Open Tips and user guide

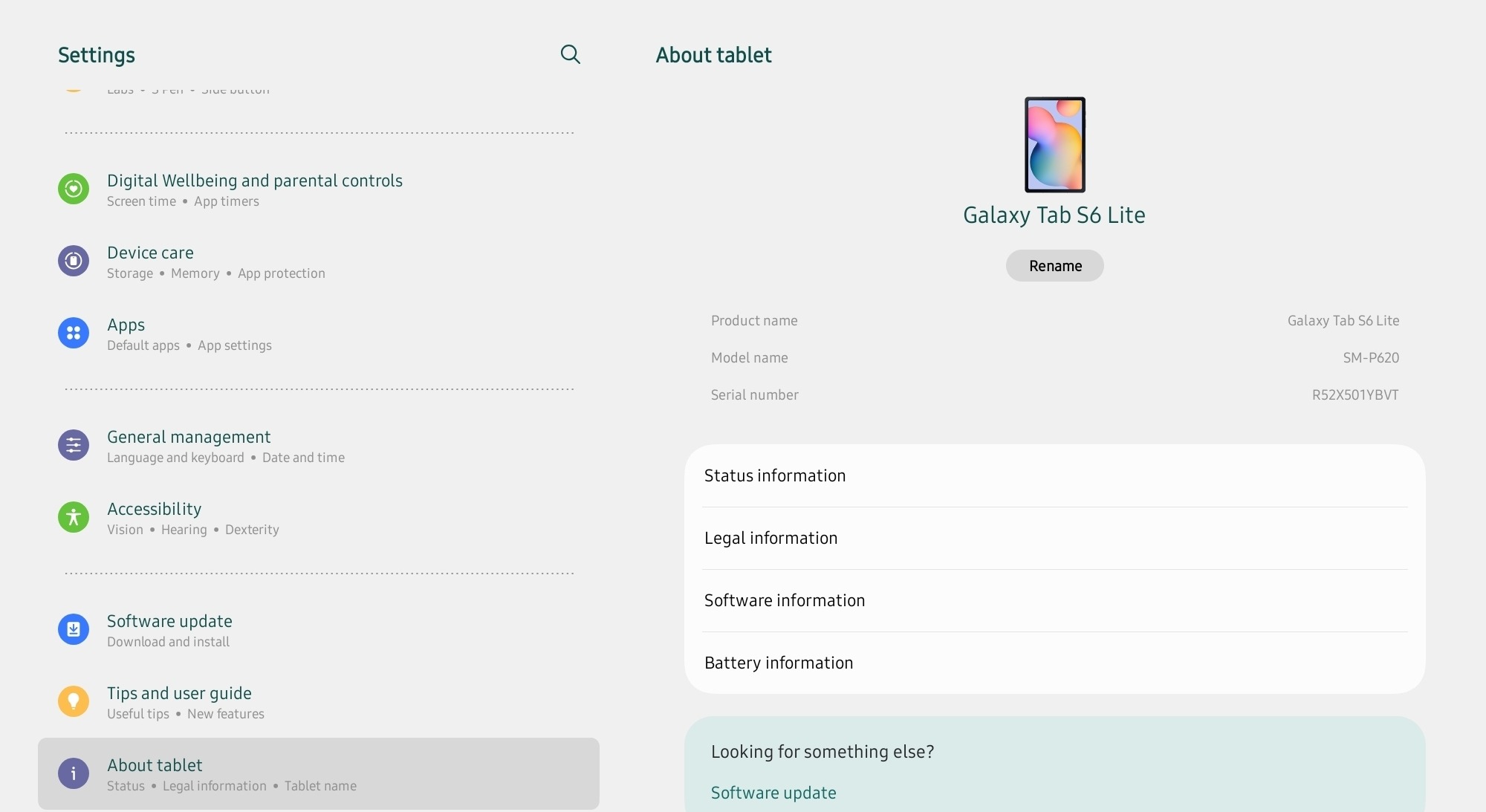tap(319, 702)
